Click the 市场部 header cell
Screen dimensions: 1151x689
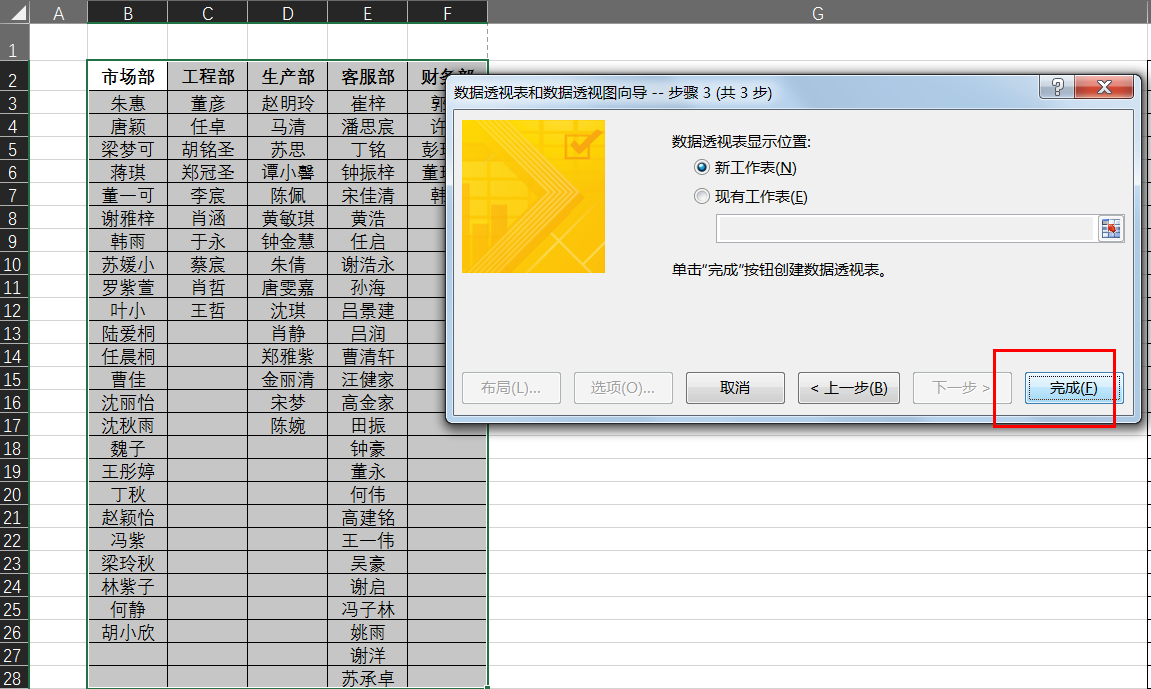coord(128,76)
